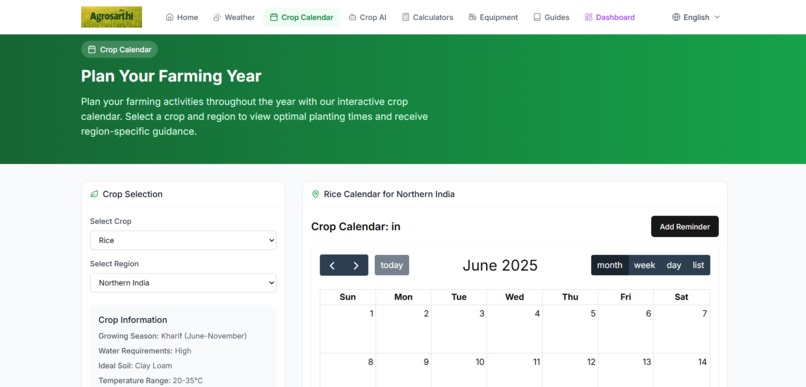Select June 7 in the calendar
806x387 pixels.
(682, 329)
